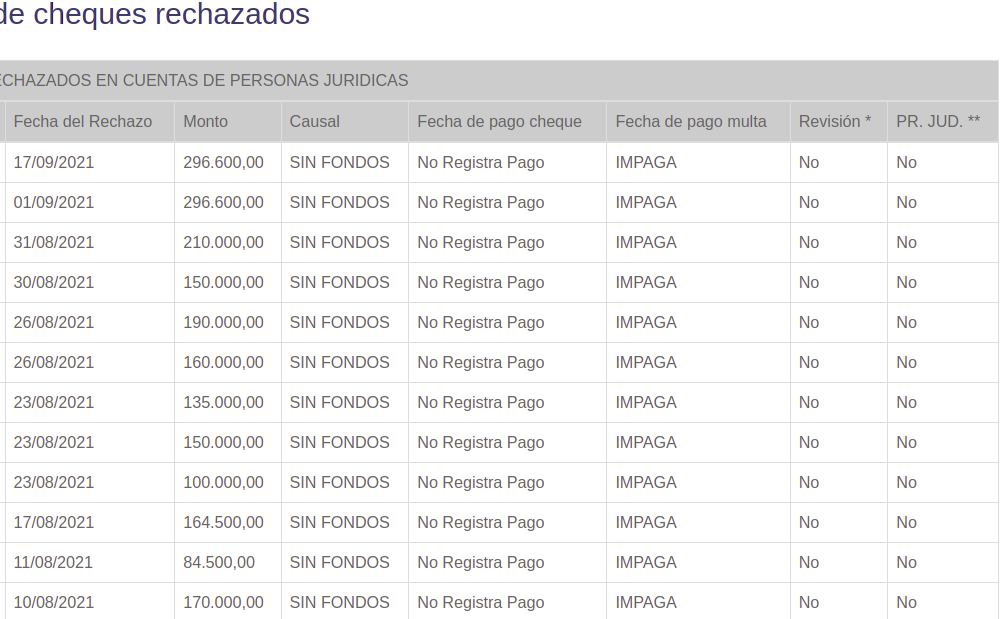This screenshot has width=1003, height=619.
Task: Click the "de cheques rechazados" page title
Action: tap(155, 15)
